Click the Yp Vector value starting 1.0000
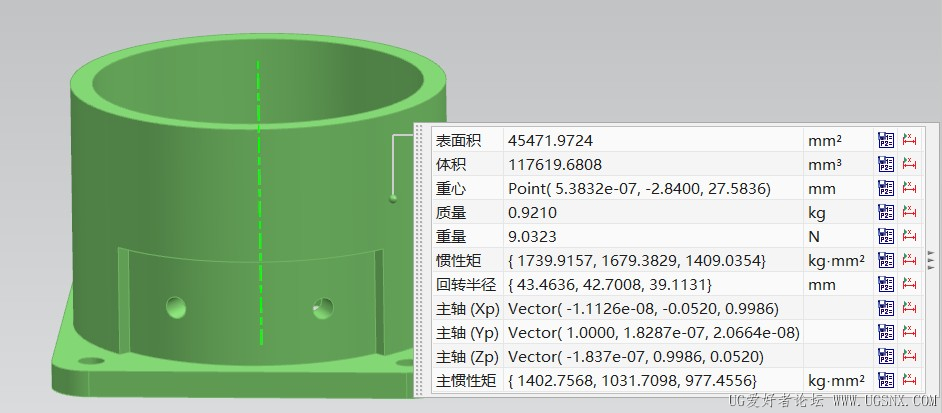 point(653,332)
